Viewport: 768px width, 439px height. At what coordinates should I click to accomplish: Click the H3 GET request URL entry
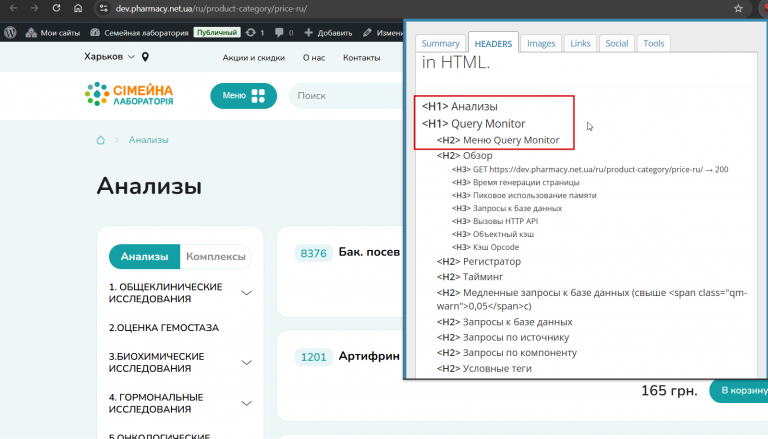pos(590,169)
